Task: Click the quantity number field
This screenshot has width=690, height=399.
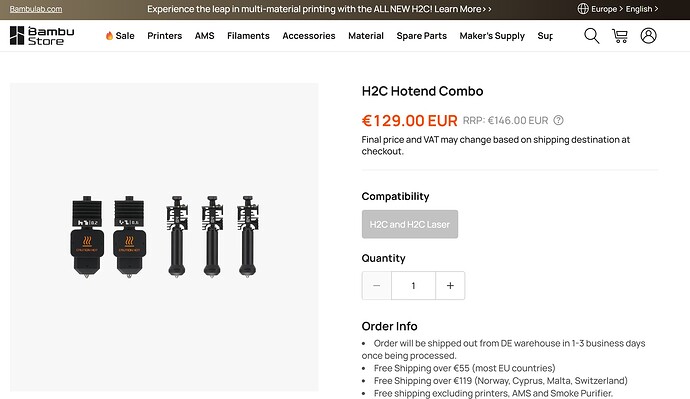Action: coord(413,286)
